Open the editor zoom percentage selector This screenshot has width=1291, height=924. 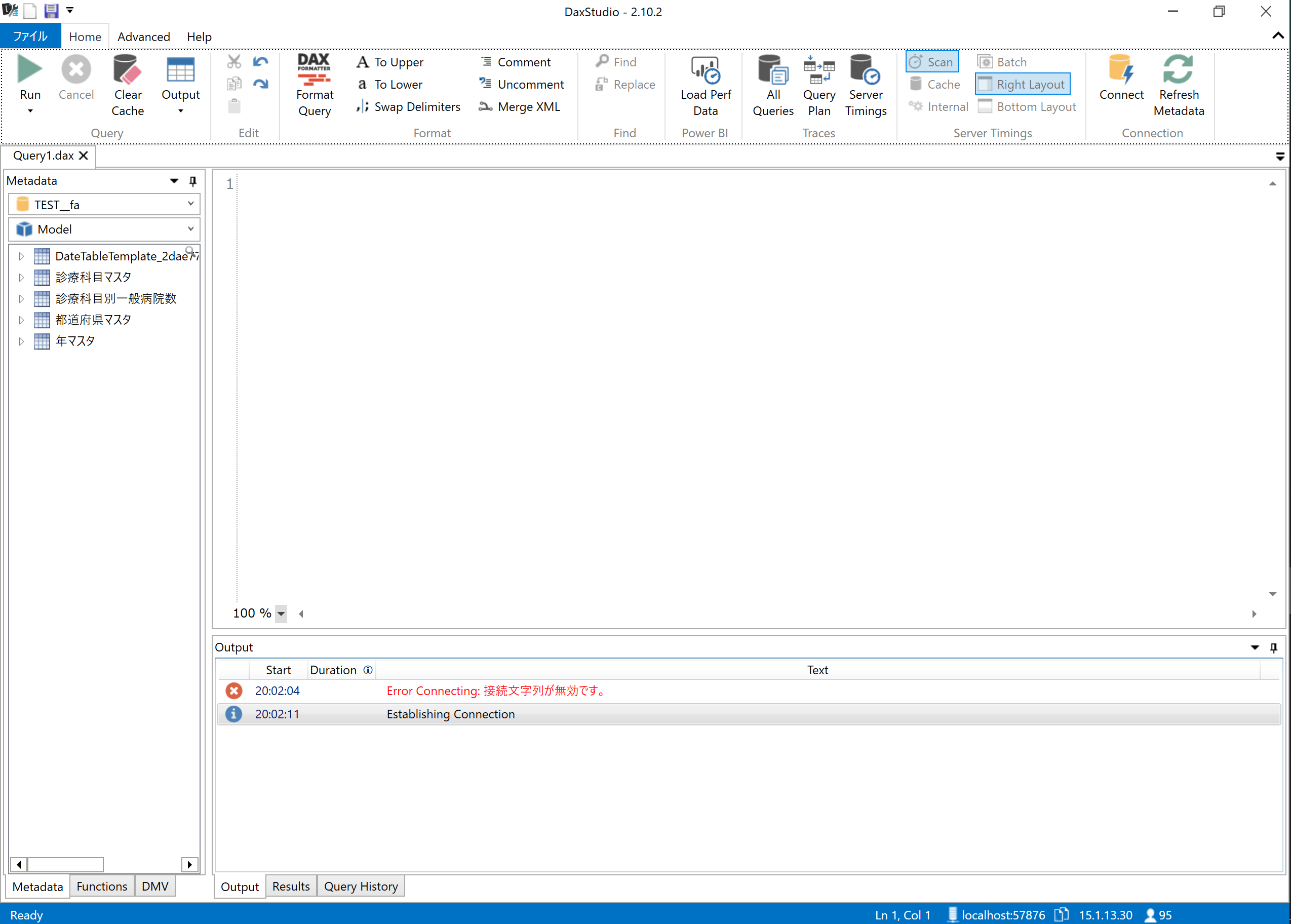click(281, 613)
